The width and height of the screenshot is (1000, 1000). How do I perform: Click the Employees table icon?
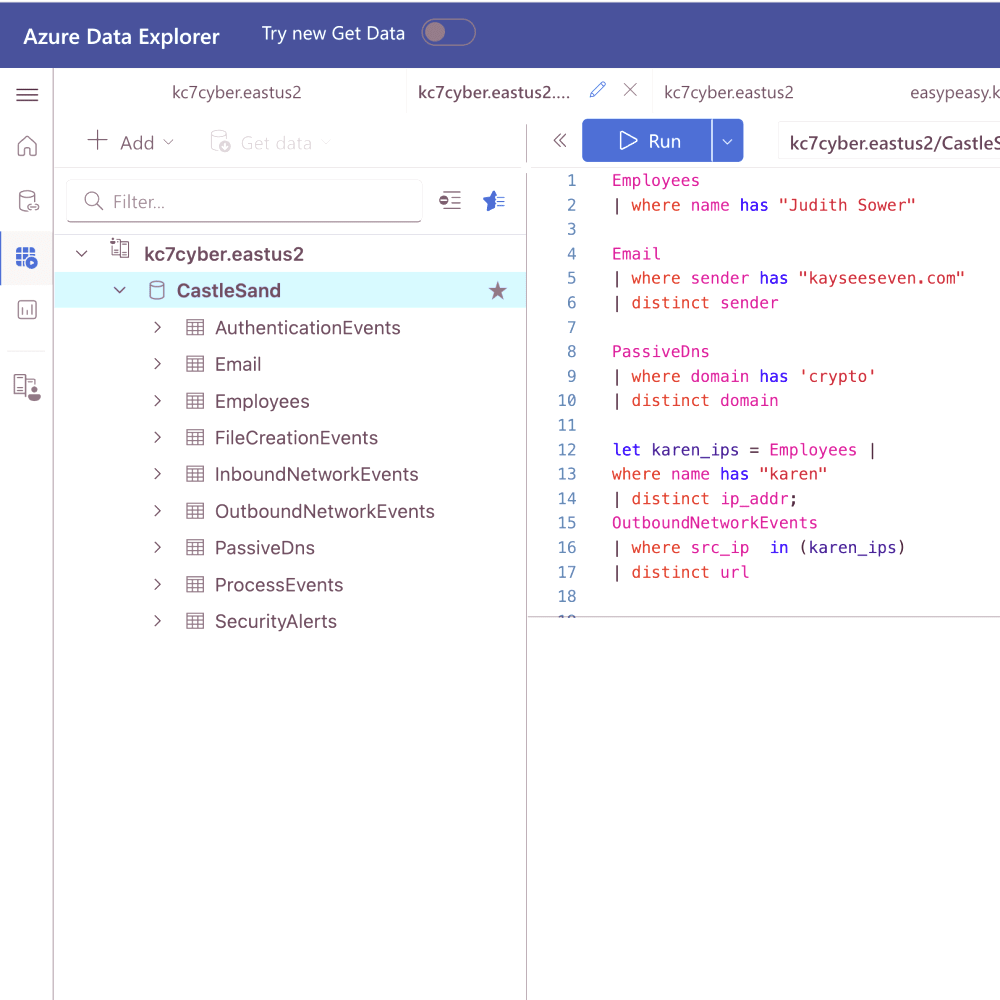pos(195,401)
